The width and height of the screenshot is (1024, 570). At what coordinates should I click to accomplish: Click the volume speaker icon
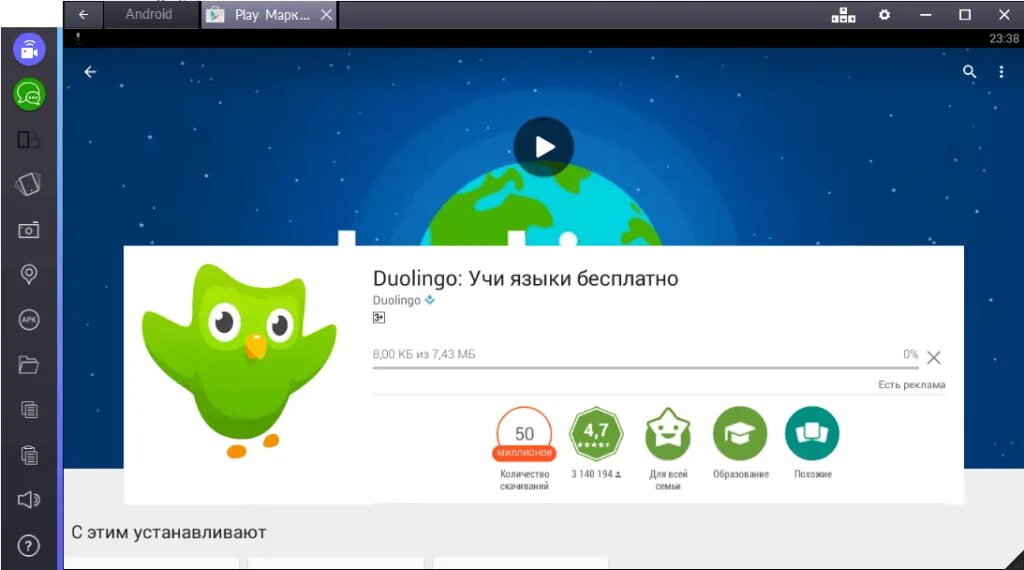[29, 500]
